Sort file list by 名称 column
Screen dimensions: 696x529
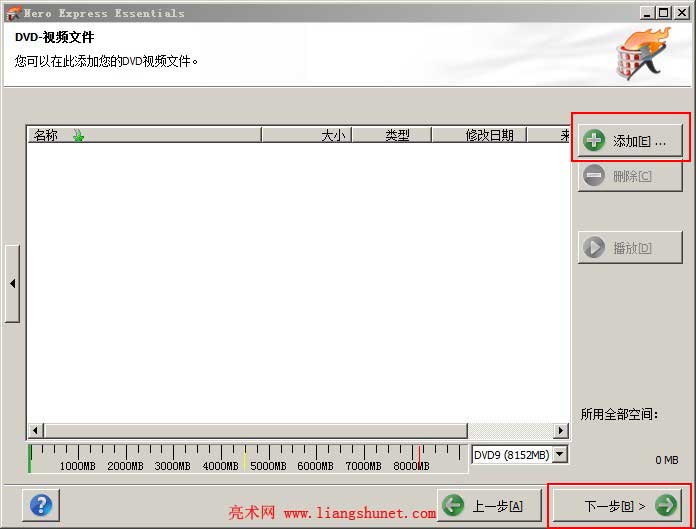coord(145,135)
